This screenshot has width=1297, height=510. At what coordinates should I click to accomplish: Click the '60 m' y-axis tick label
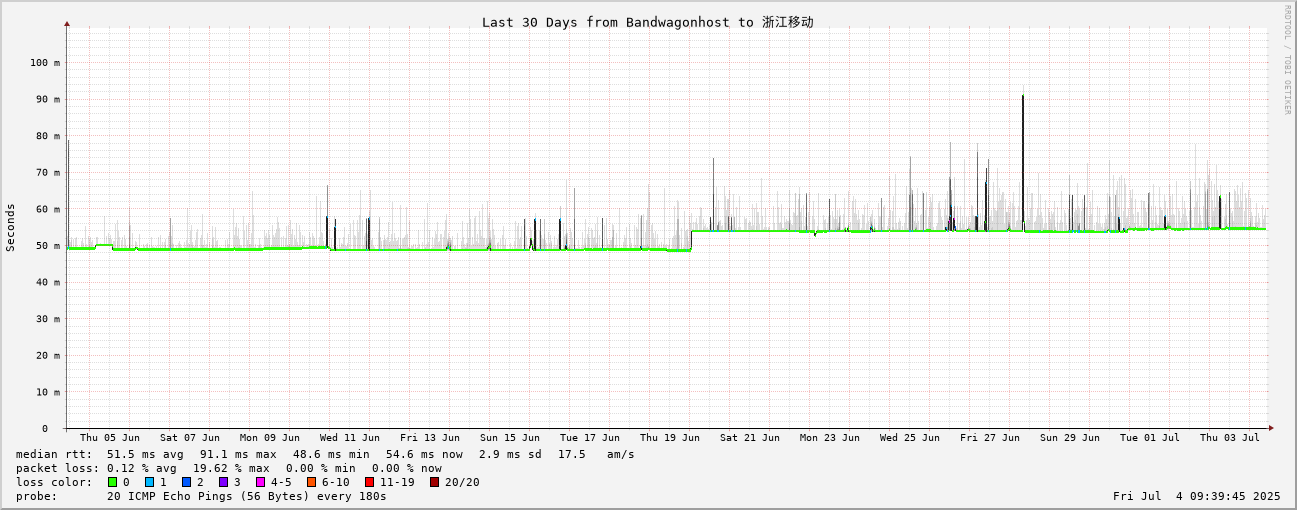48,209
